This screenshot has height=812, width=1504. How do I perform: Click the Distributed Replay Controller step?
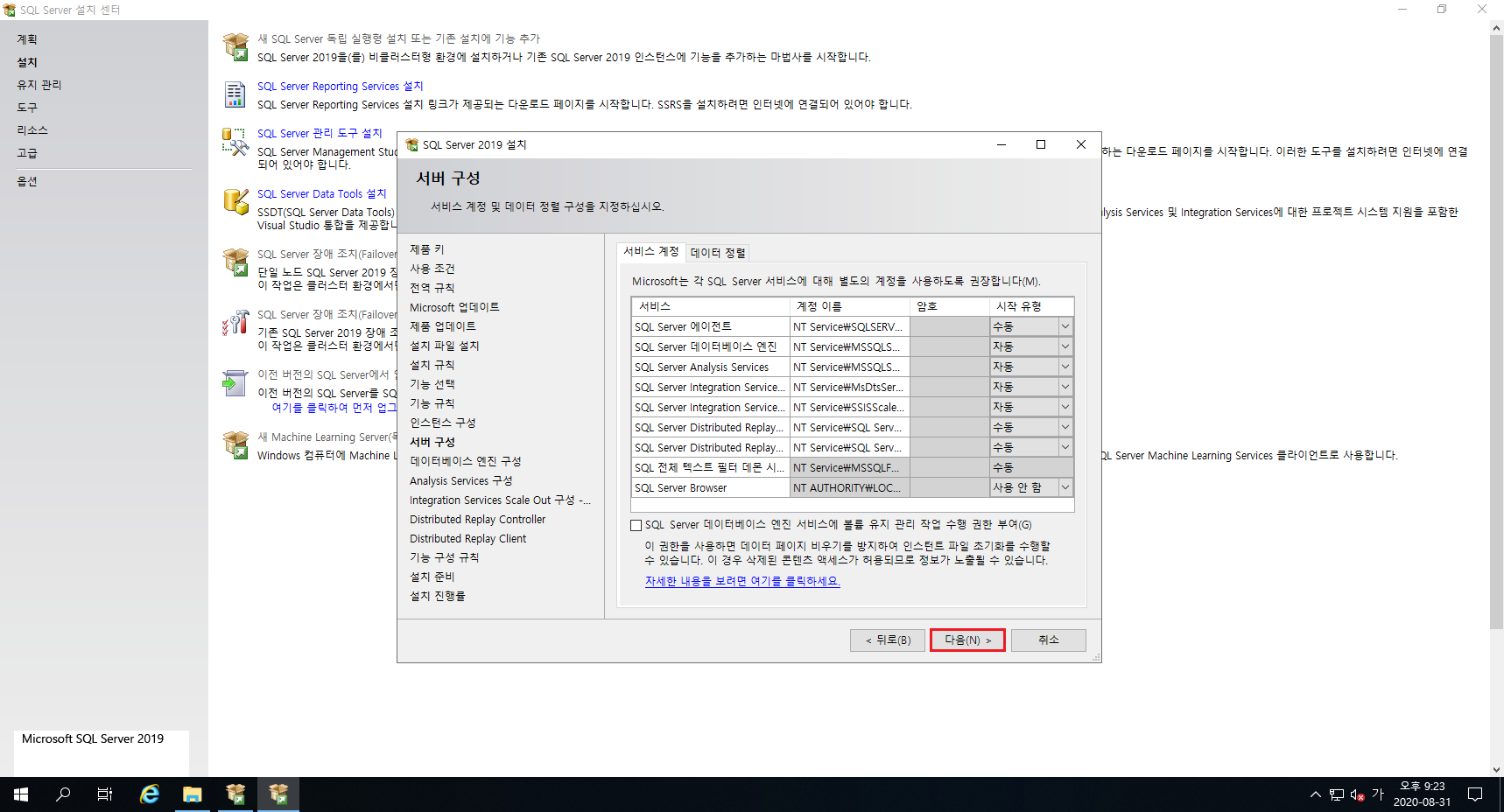click(x=477, y=519)
